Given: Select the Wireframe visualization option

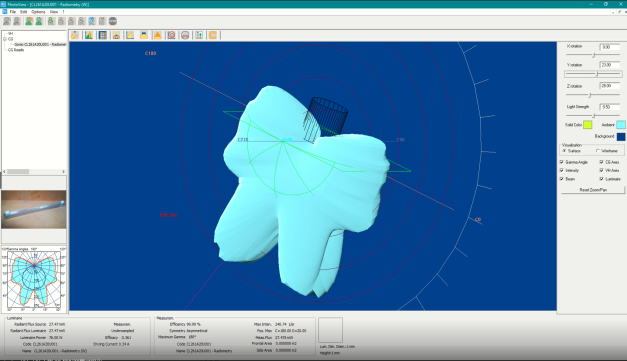Looking at the screenshot, I should (x=607, y=151).
